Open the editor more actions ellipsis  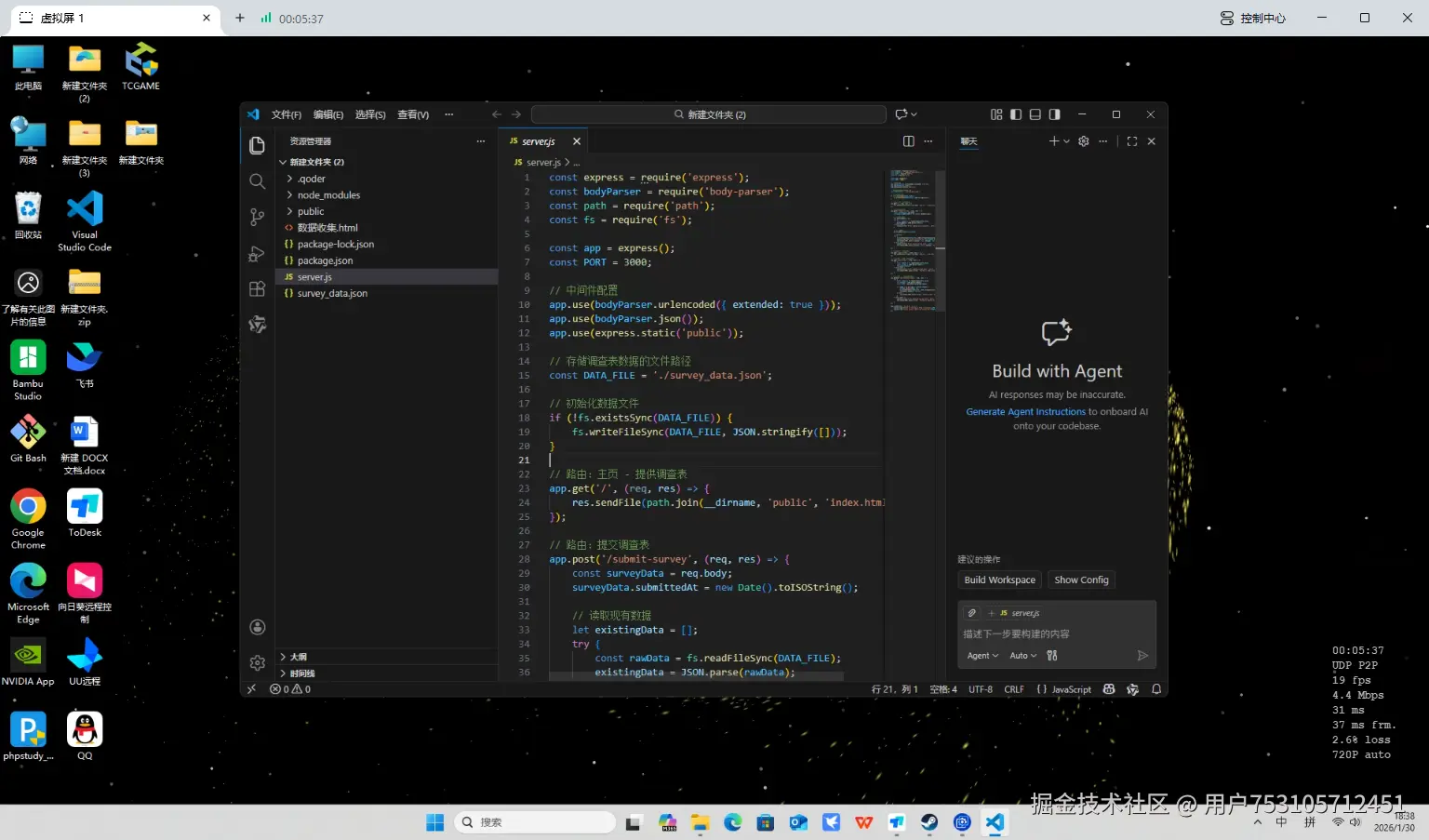pos(928,141)
